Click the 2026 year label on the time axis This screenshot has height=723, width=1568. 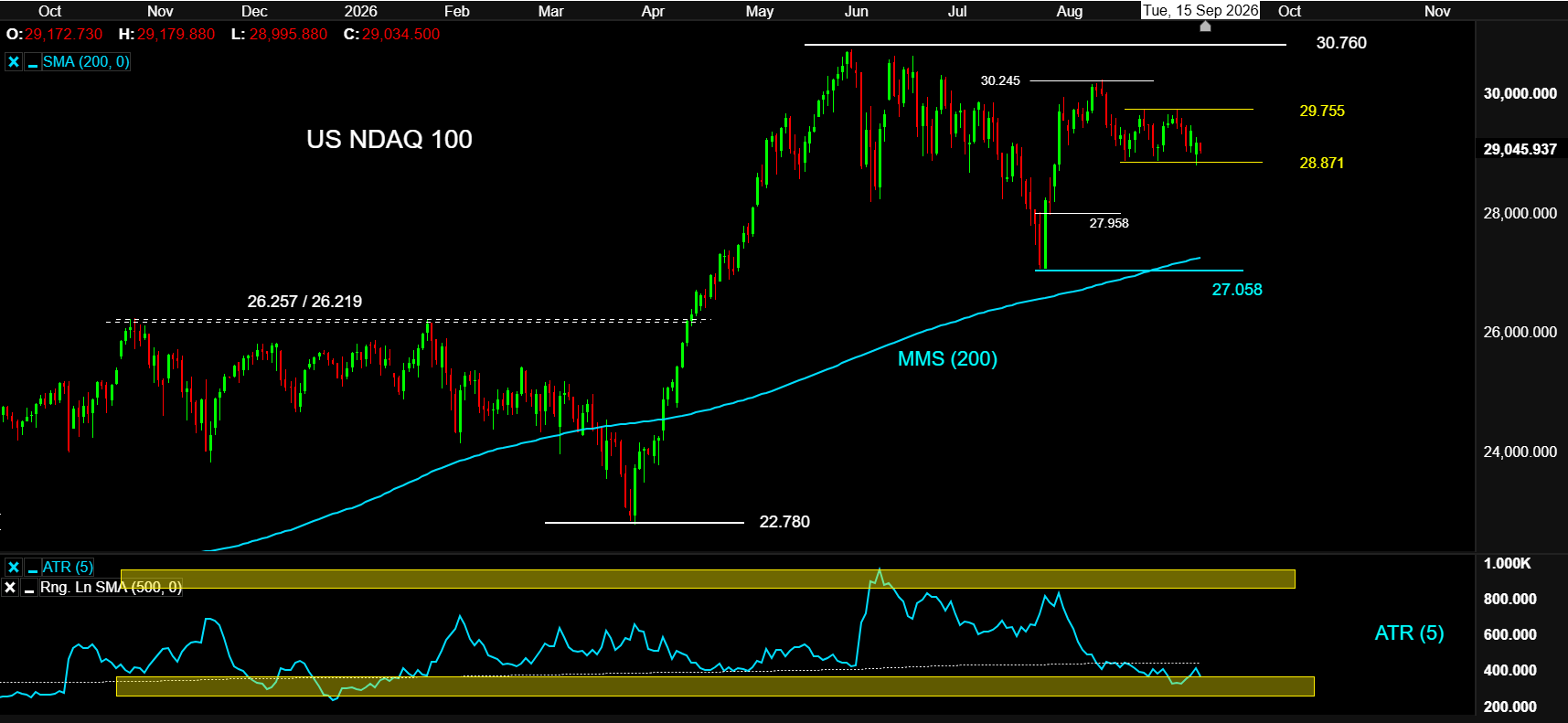coord(360,11)
